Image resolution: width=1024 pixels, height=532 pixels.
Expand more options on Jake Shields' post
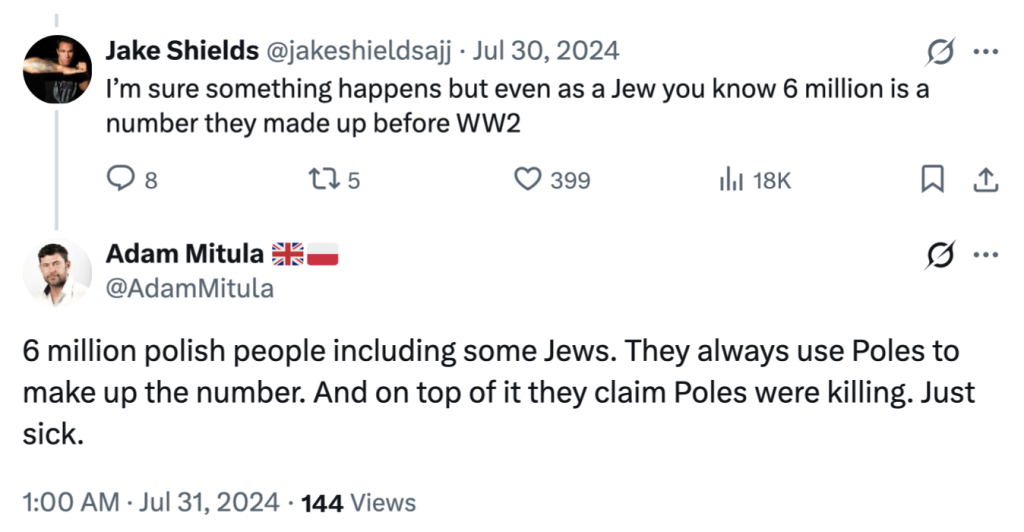point(986,51)
